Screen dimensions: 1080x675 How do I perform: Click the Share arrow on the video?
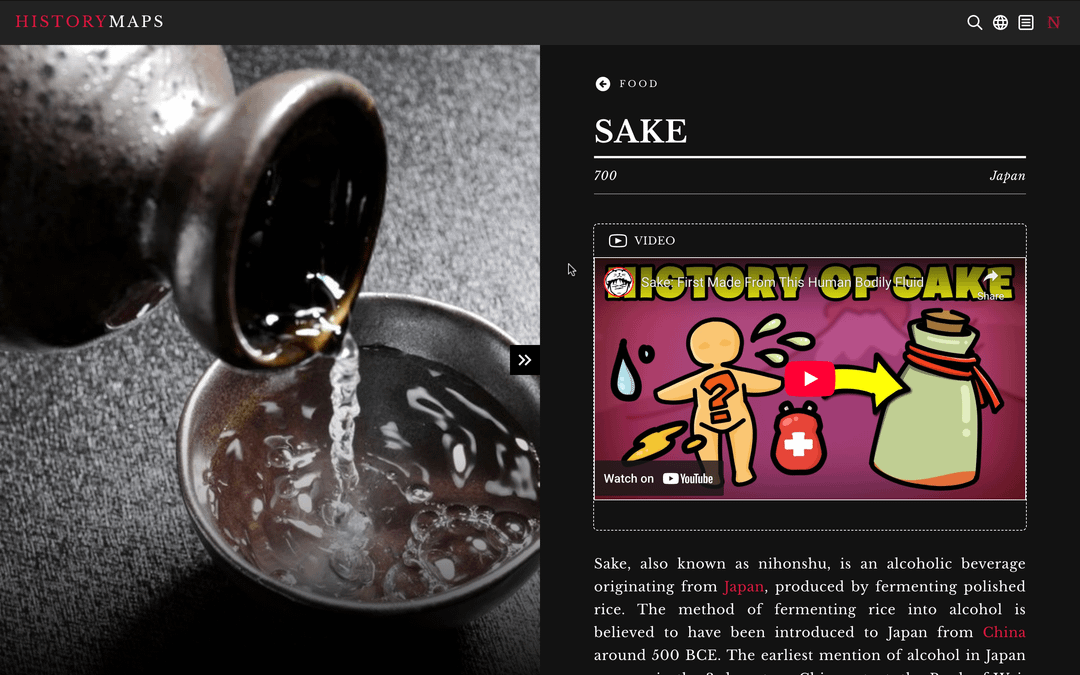click(990, 284)
